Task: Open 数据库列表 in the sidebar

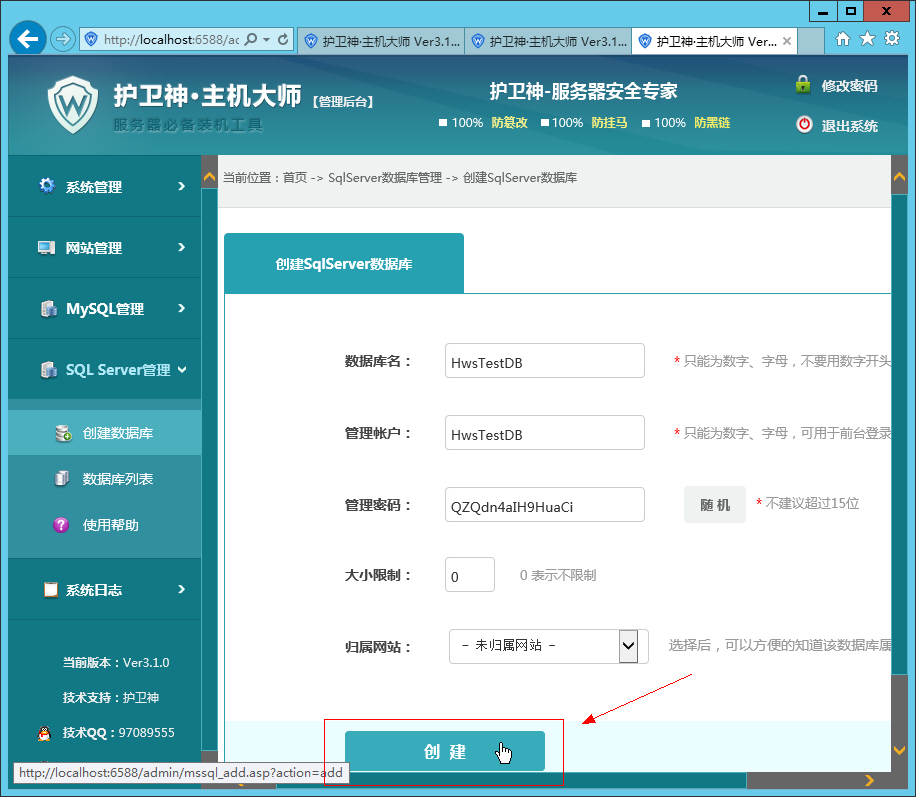Action: (x=105, y=479)
